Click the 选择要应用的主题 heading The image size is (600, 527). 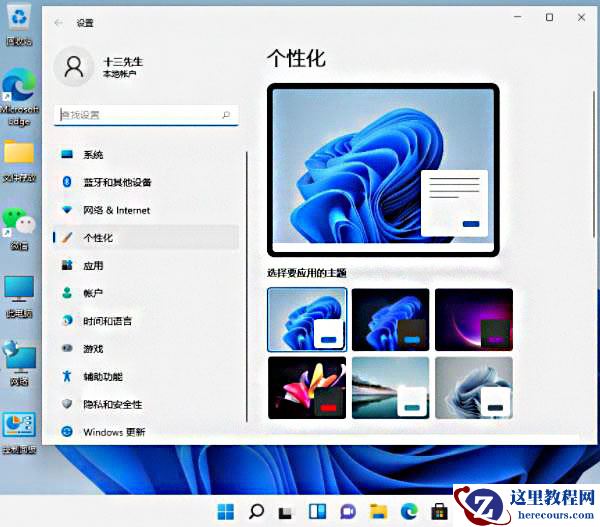pos(307,272)
